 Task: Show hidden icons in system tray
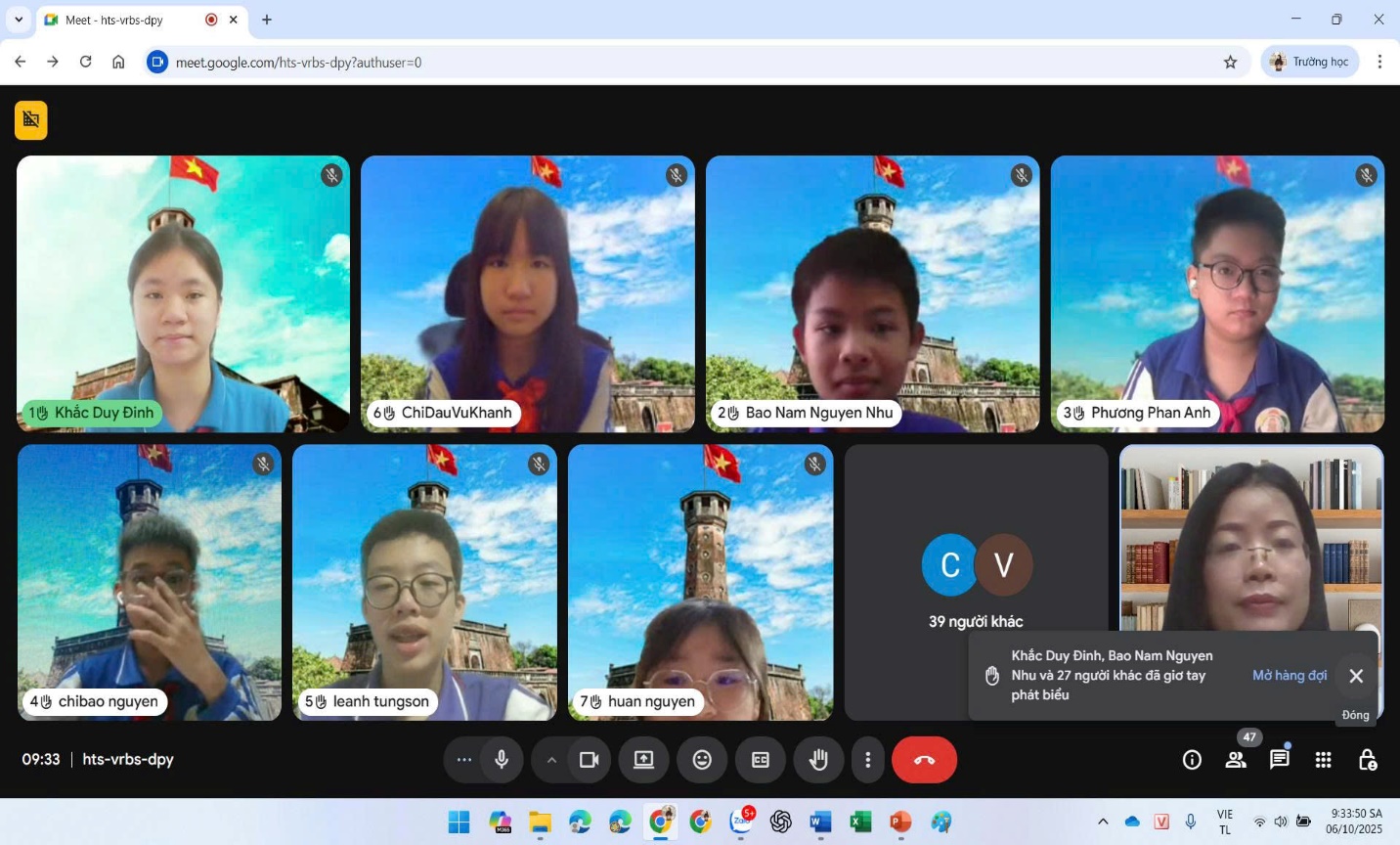pyautogui.click(x=1103, y=822)
